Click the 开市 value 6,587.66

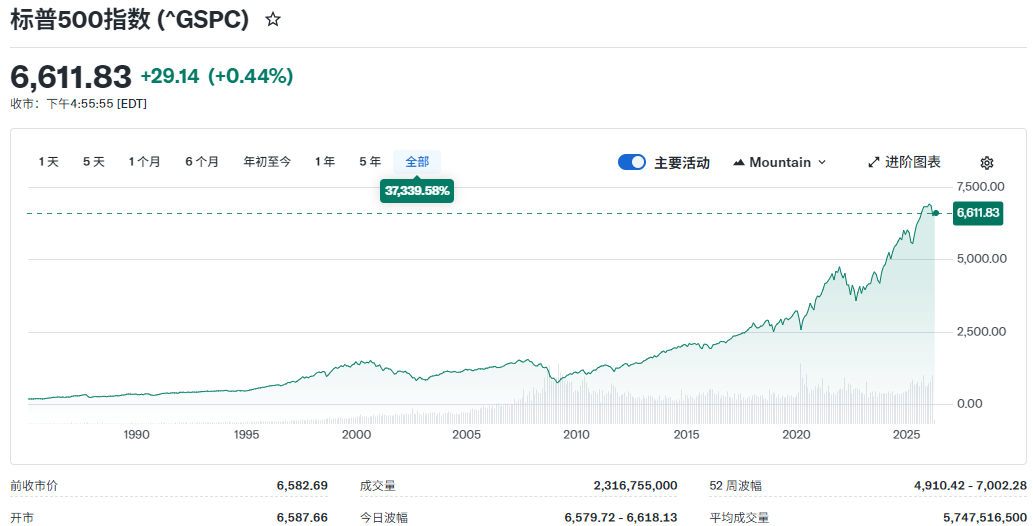coord(302,517)
